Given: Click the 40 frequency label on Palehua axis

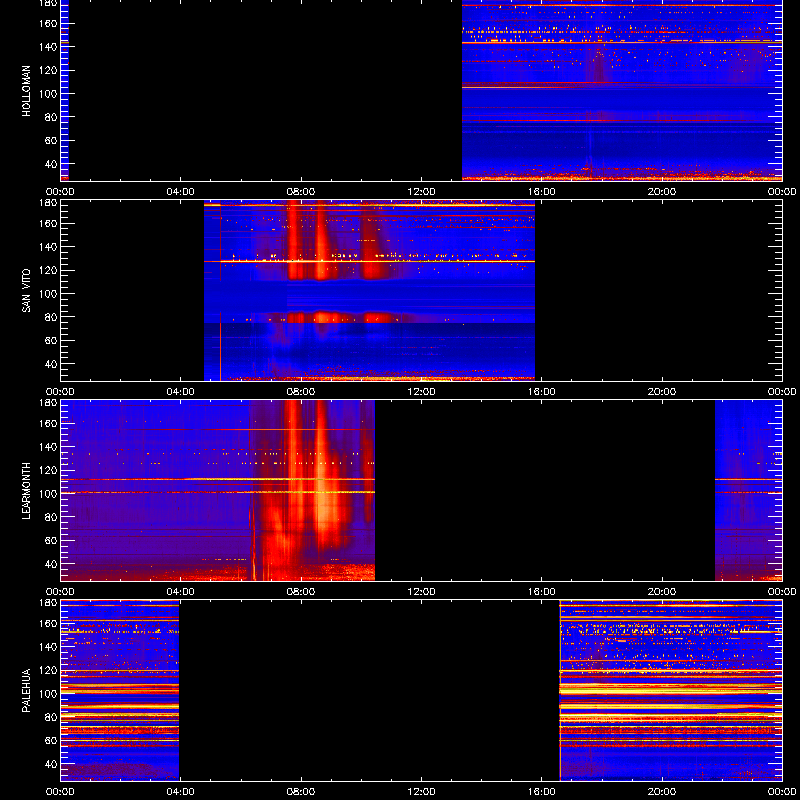Looking at the screenshot, I should [52, 764].
